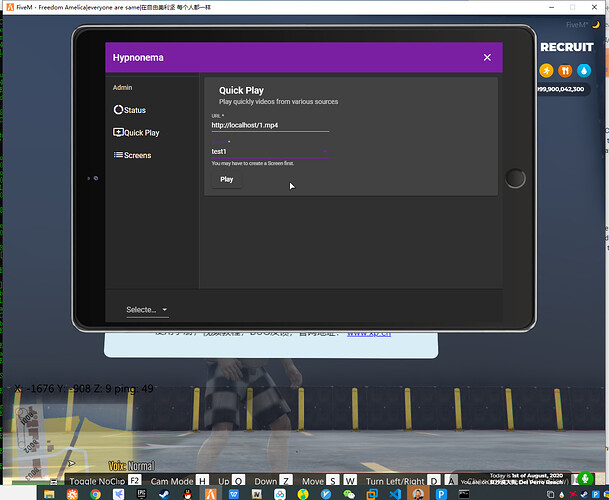Click the coordinates and ping readout text

84,388
